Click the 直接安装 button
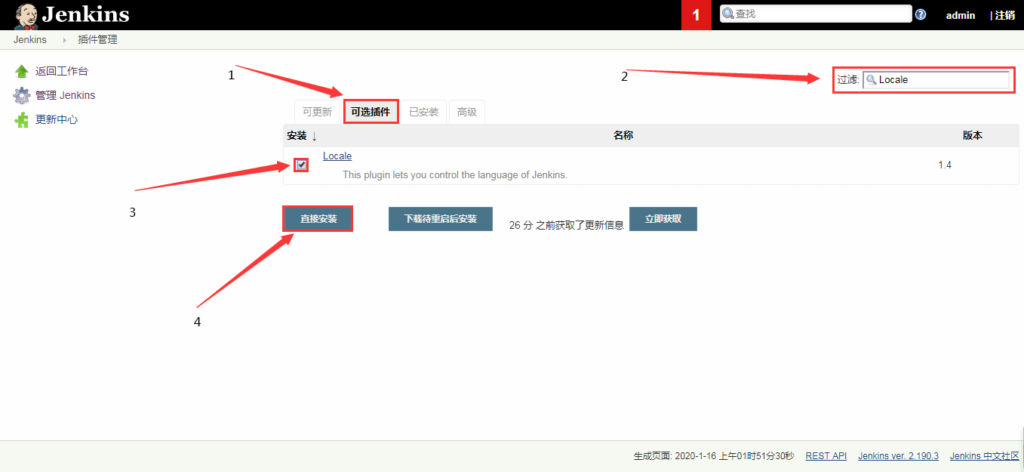Viewport: 1024px width, 472px height. (x=318, y=219)
